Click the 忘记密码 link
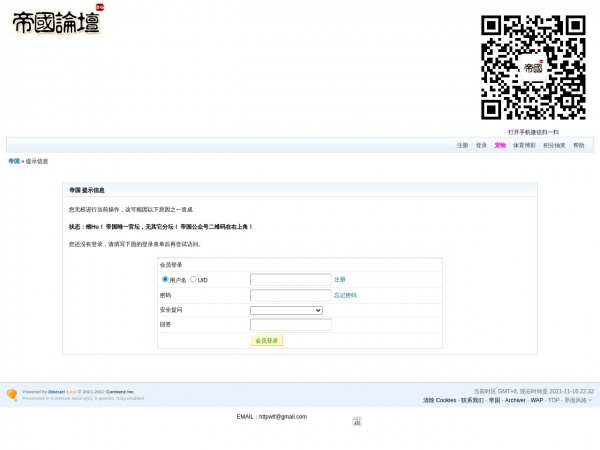Image resolution: width=600 pixels, height=450 pixels. (345, 295)
